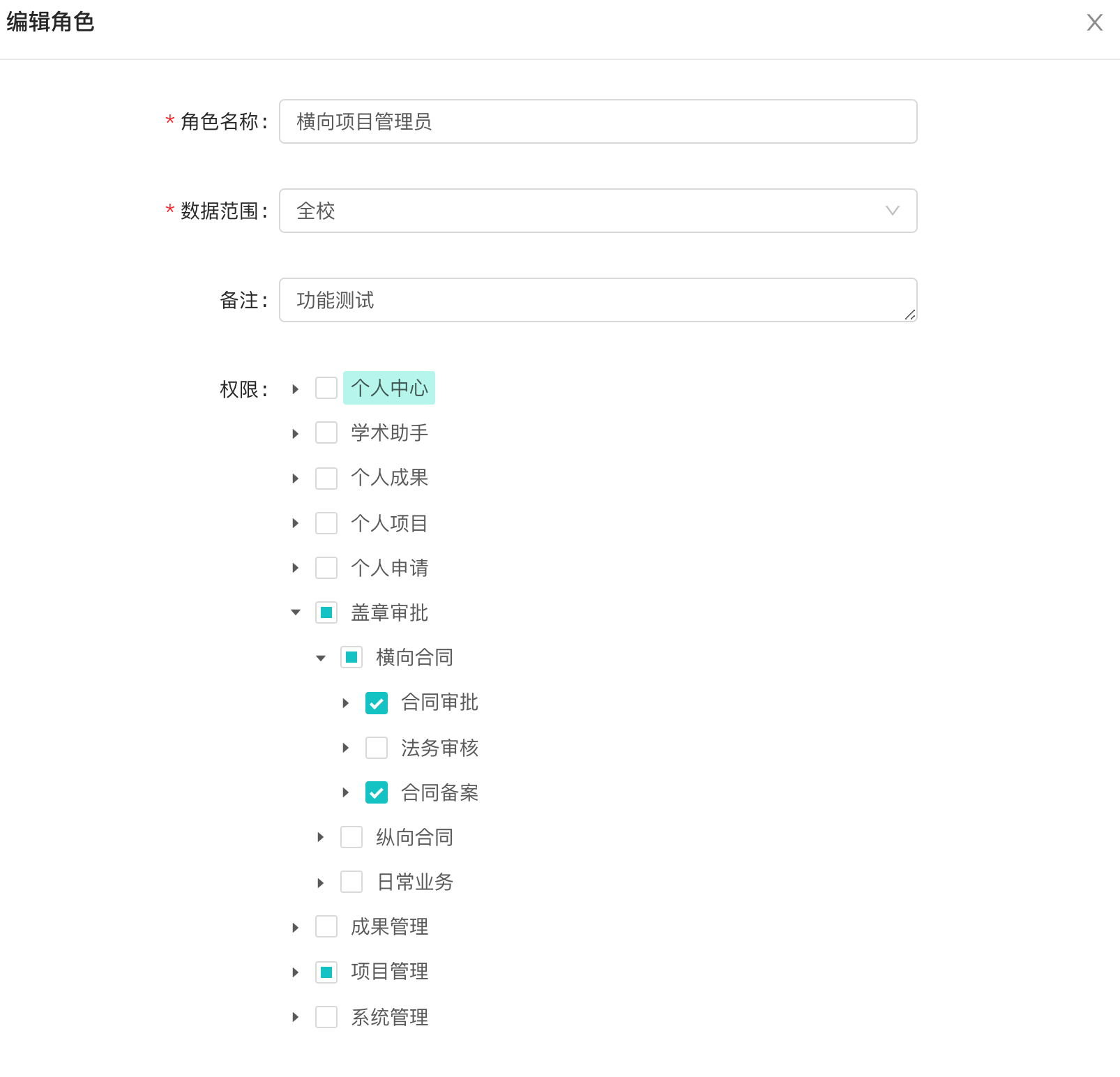Select the 盖章审批 label
1120x1077 pixels.
[x=389, y=612]
